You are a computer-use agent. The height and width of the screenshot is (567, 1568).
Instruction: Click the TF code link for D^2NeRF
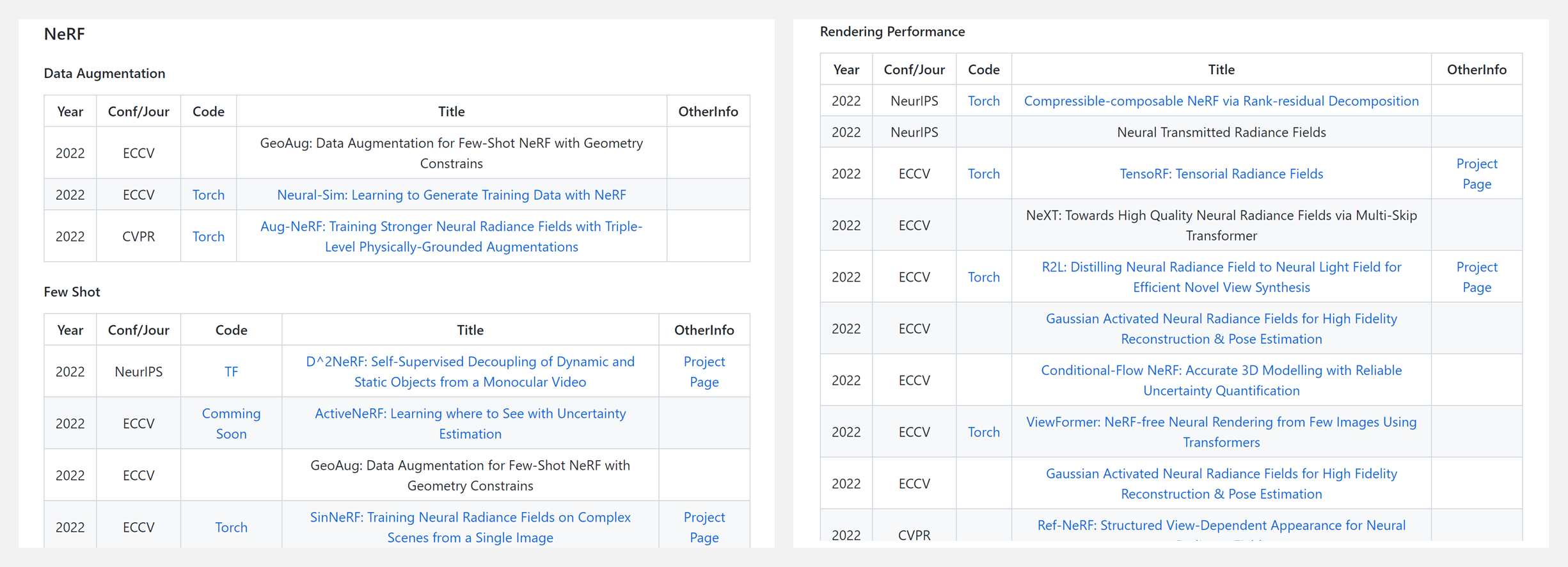point(231,372)
